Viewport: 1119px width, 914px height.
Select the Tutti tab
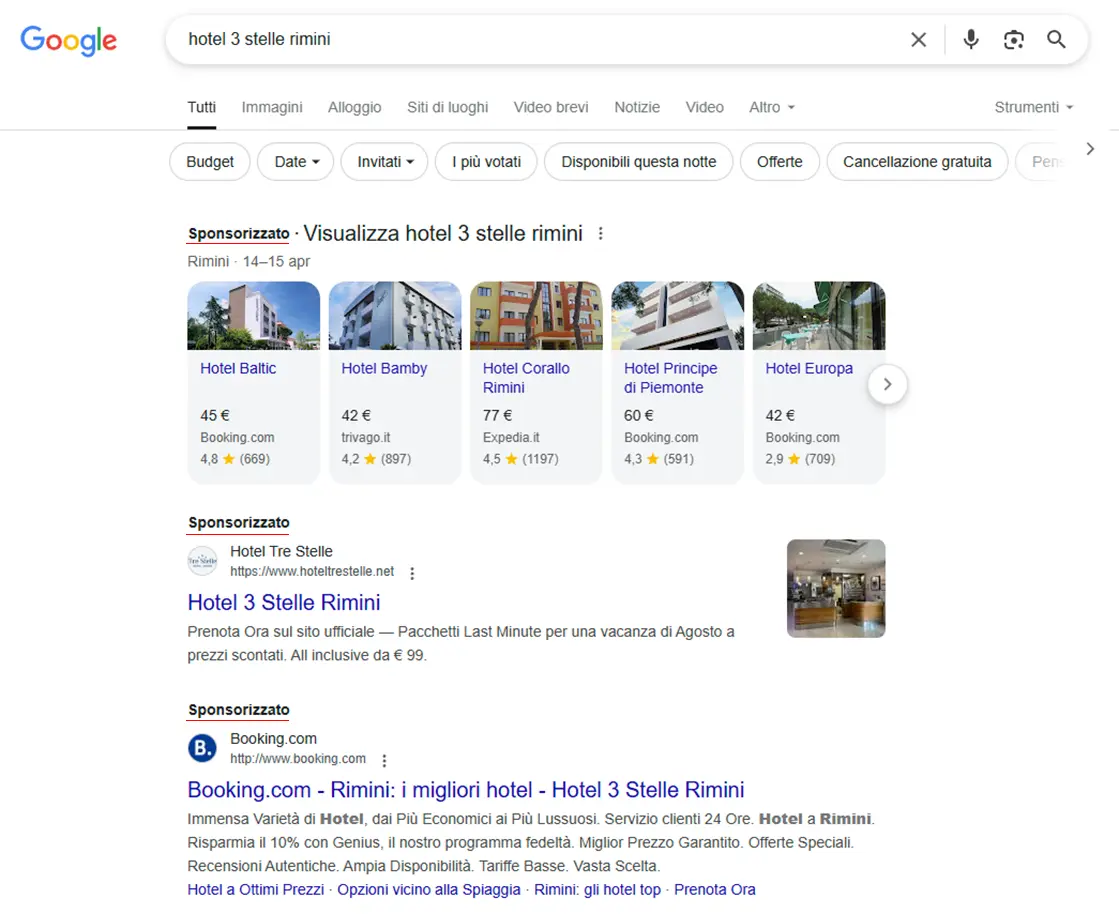click(x=202, y=107)
